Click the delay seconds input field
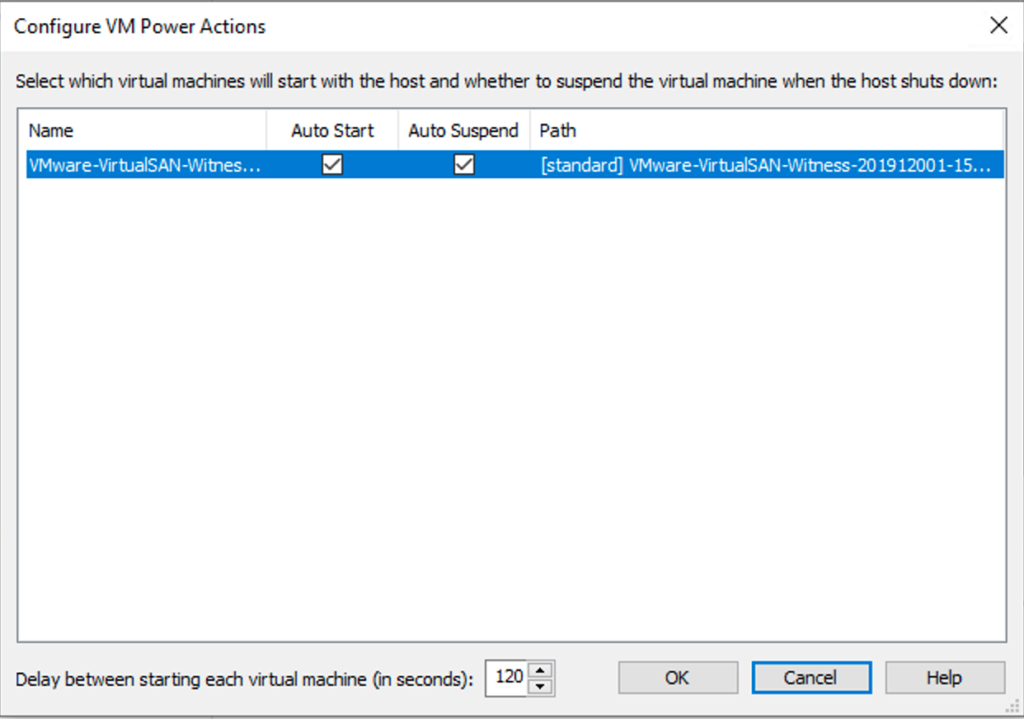The image size is (1024, 719). 507,677
